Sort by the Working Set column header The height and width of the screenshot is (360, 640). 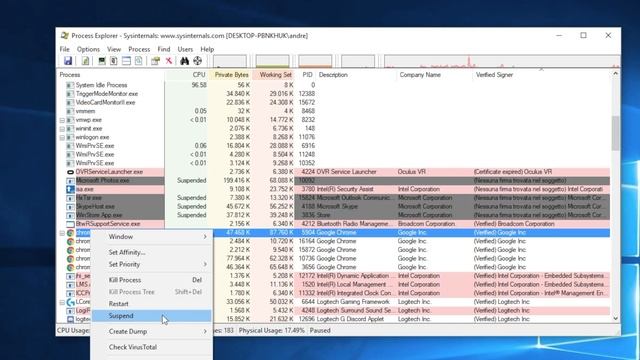click(273, 75)
